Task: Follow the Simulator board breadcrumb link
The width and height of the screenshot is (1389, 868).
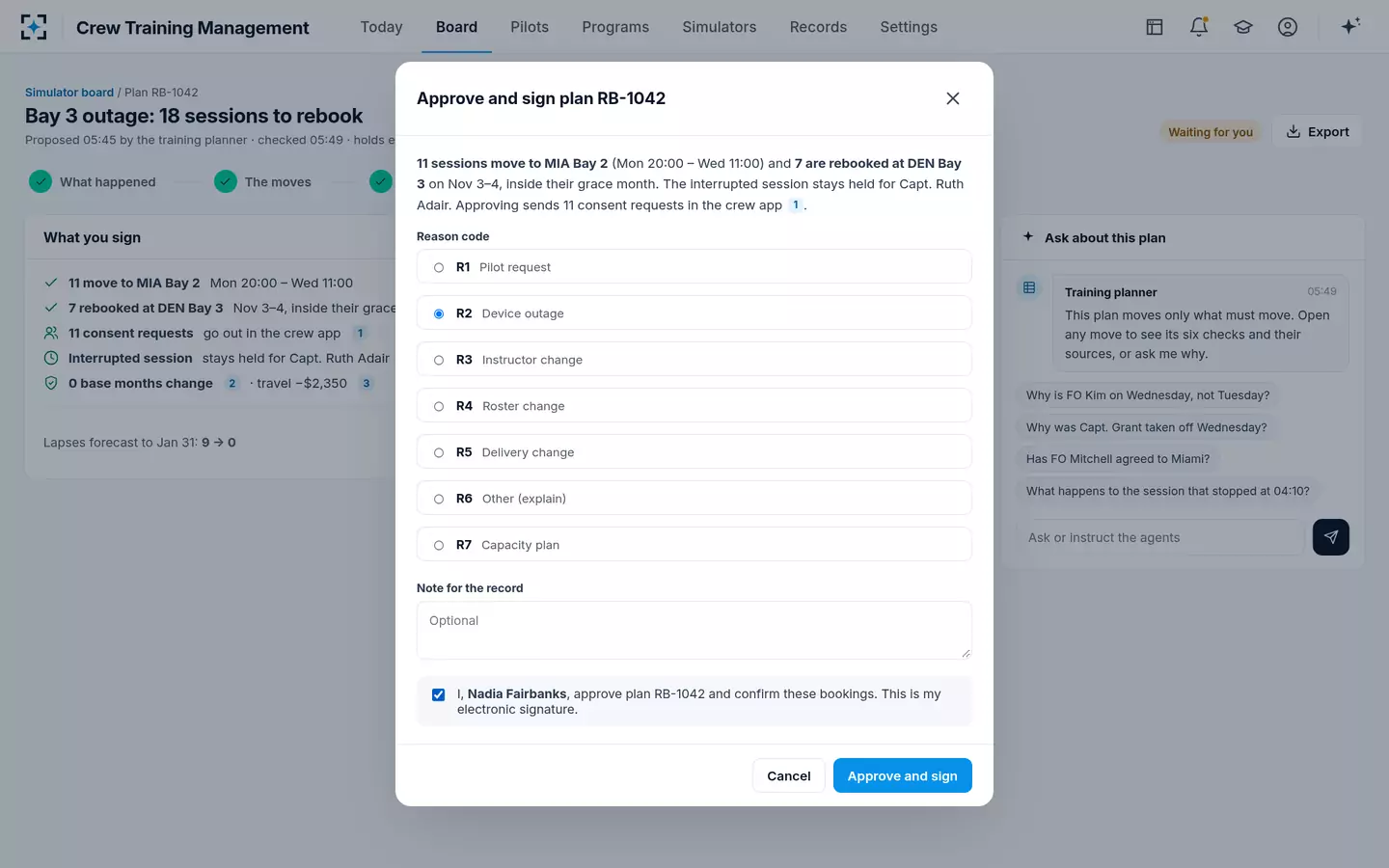Action: pyautogui.click(x=69, y=93)
